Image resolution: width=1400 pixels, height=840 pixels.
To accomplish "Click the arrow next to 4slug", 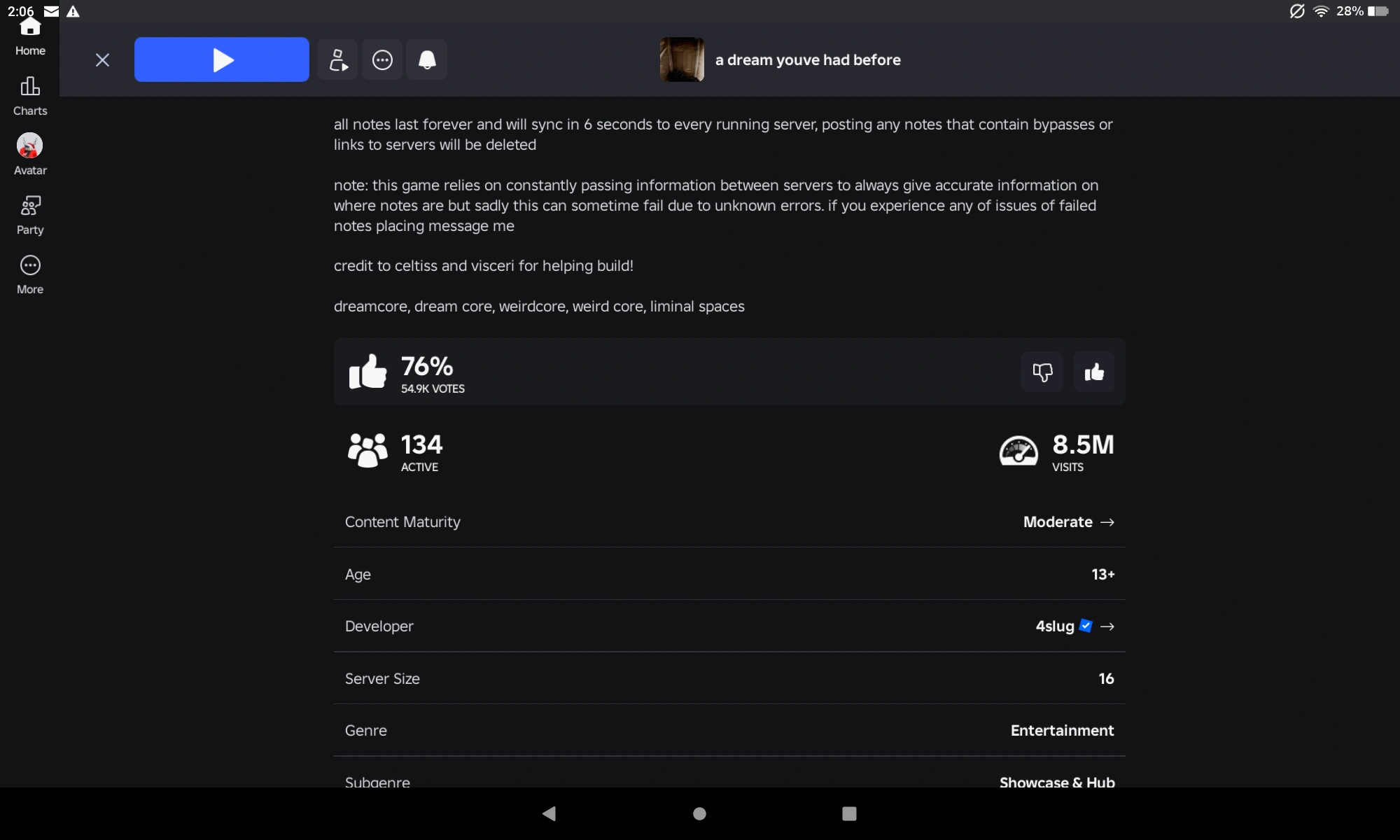I will click(1107, 626).
